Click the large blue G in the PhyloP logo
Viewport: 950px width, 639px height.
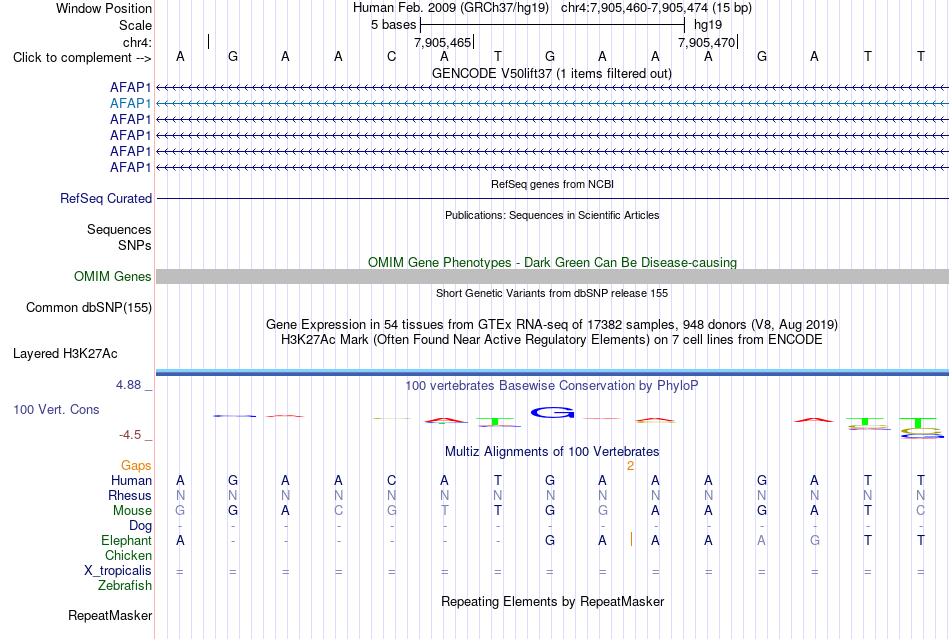click(x=552, y=412)
